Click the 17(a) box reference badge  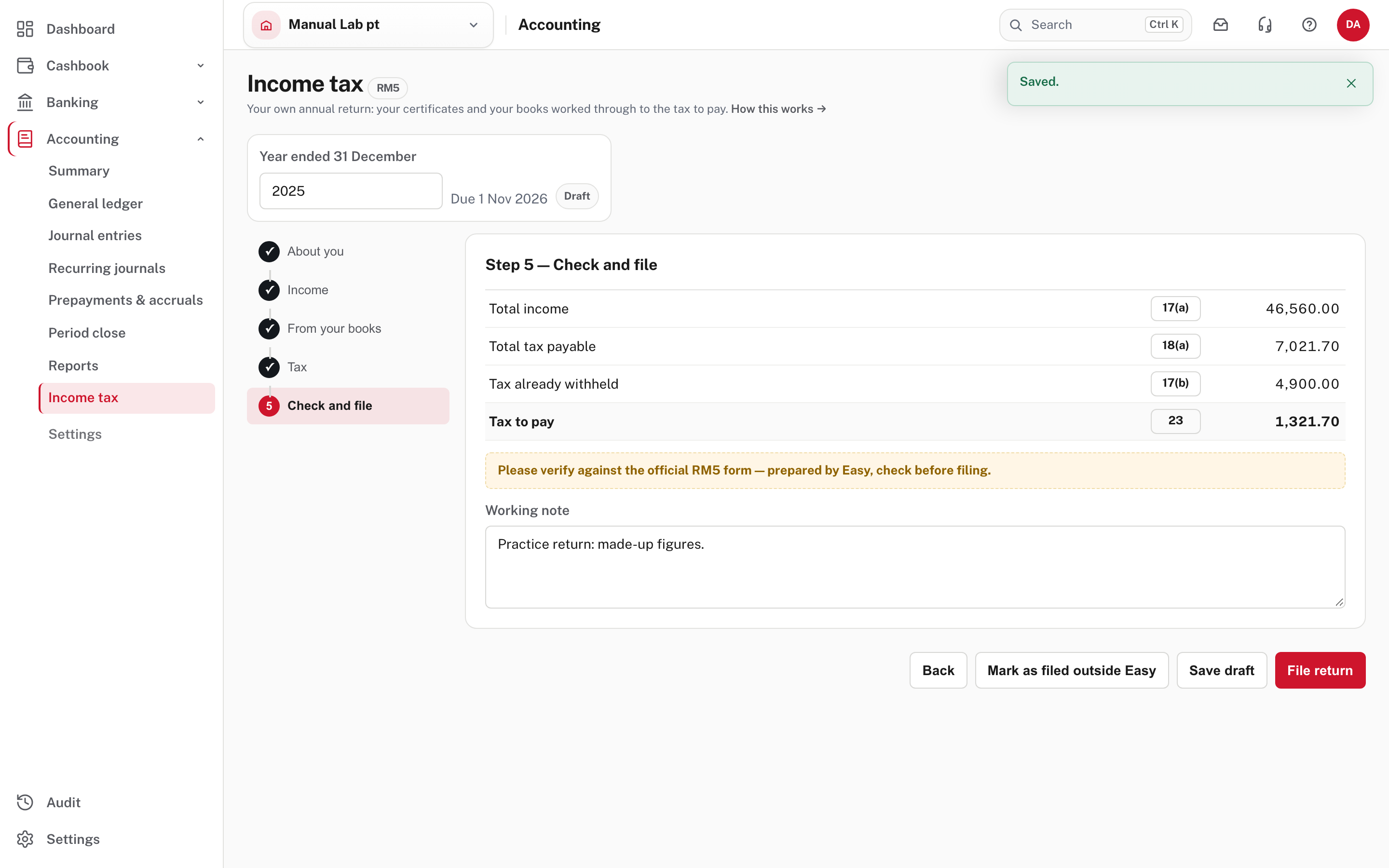coord(1175,308)
